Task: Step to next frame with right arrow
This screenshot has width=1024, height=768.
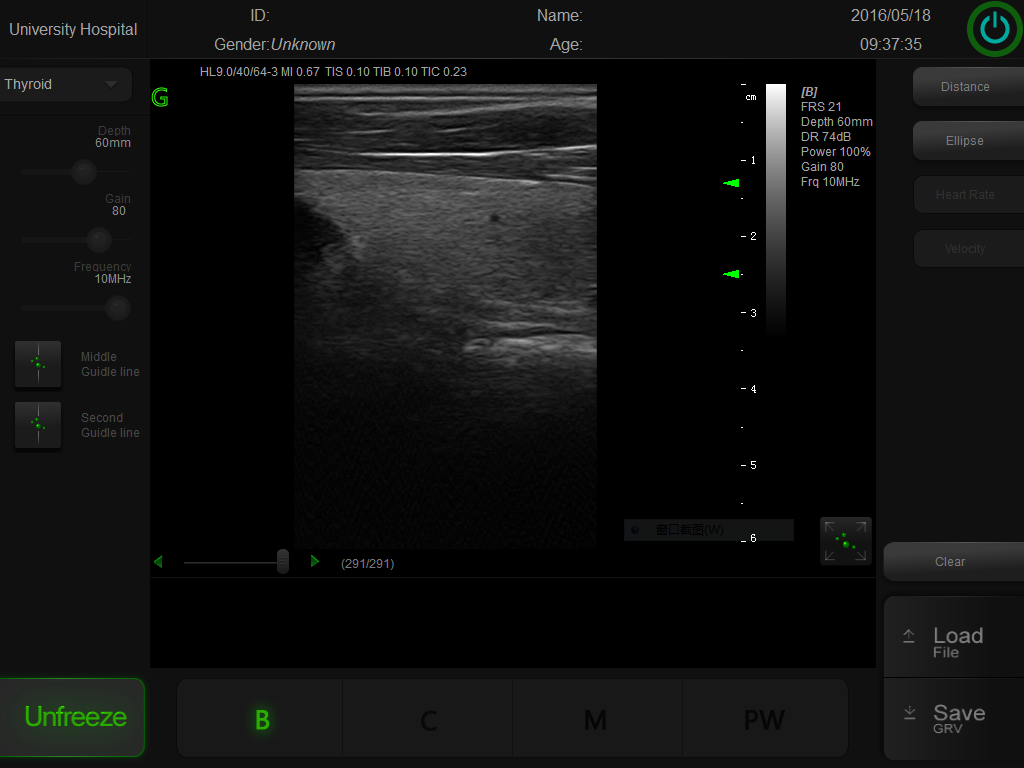Action: [315, 562]
